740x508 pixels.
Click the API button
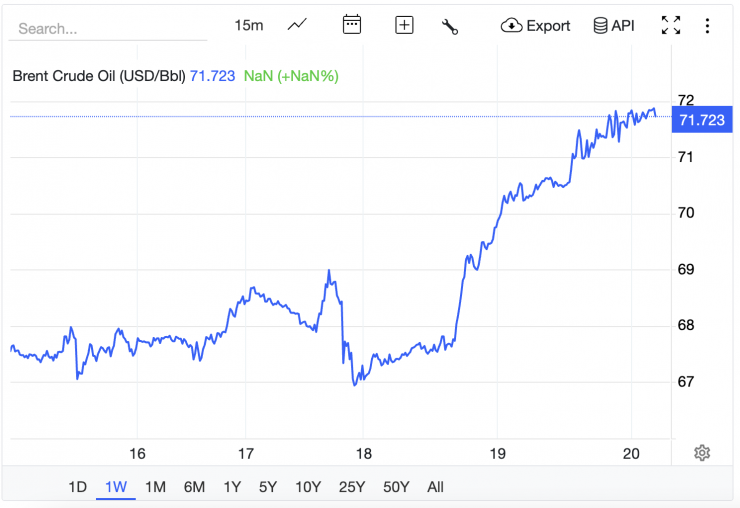coord(614,25)
